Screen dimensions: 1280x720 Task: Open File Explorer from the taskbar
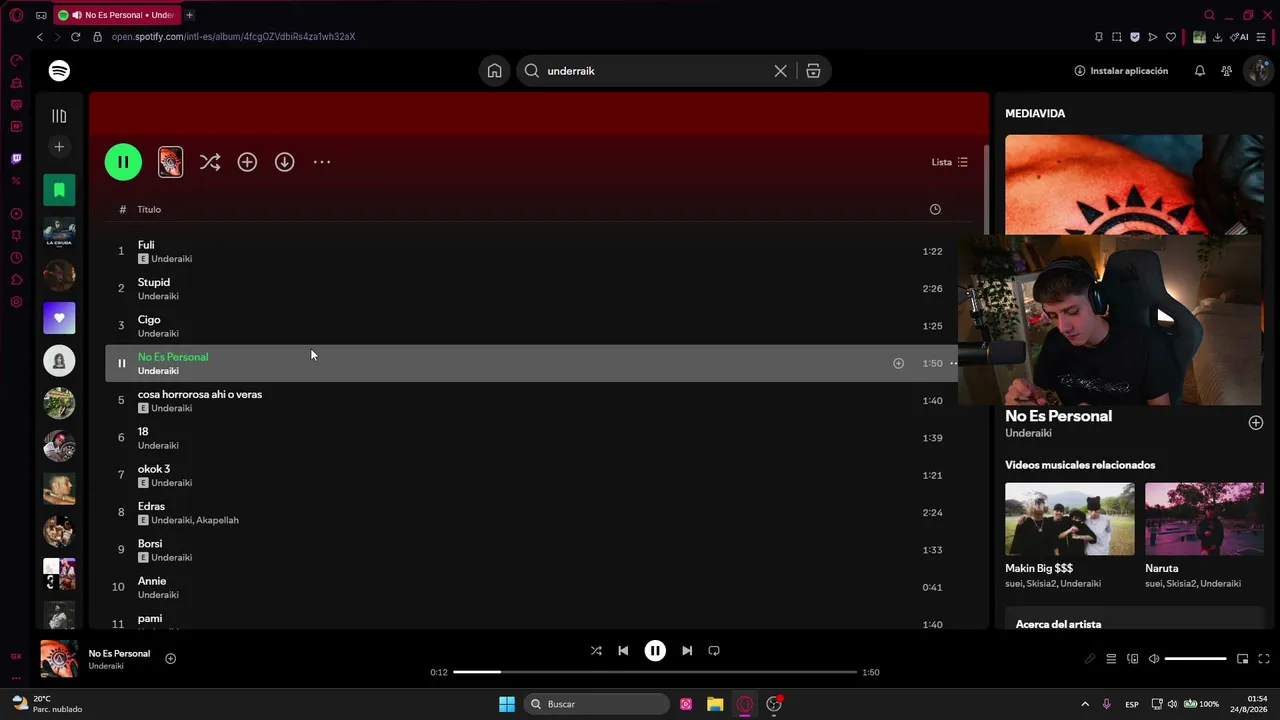click(x=715, y=704)
